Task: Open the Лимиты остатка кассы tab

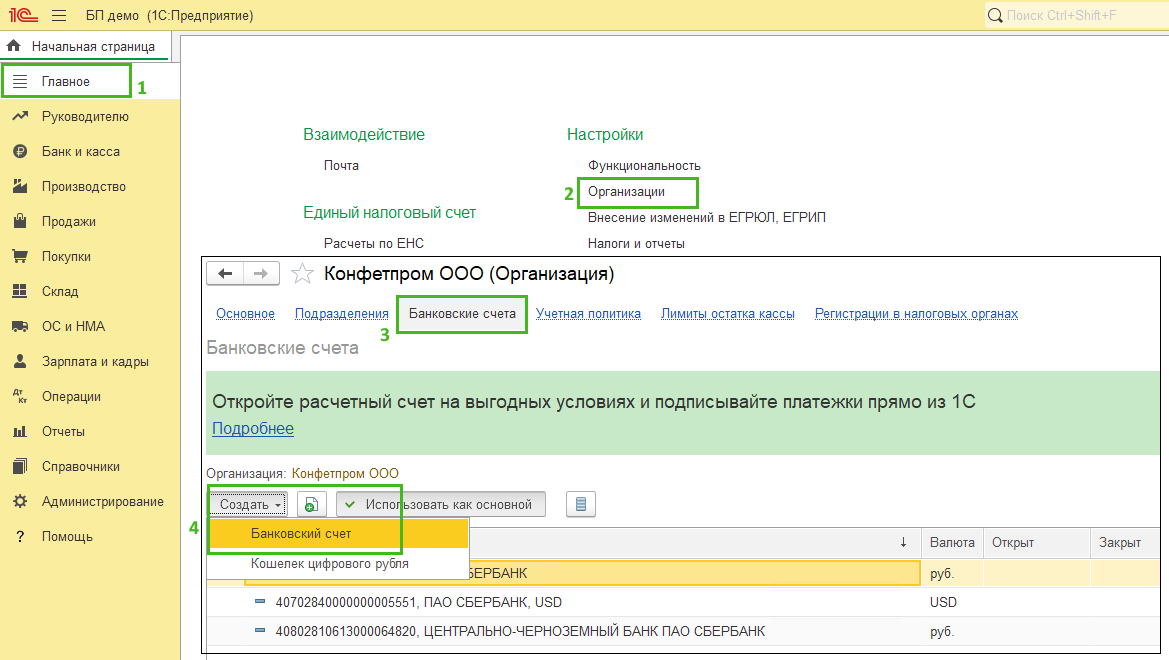Action: coord(728,314)
